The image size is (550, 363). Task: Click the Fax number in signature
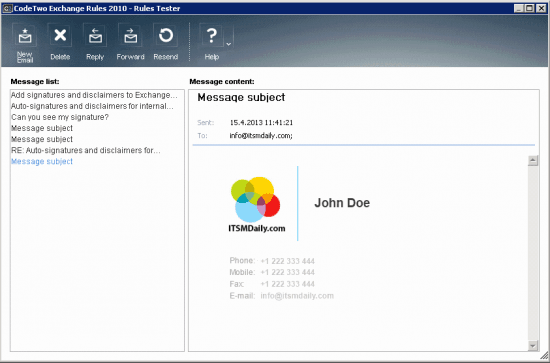(287, 284)
